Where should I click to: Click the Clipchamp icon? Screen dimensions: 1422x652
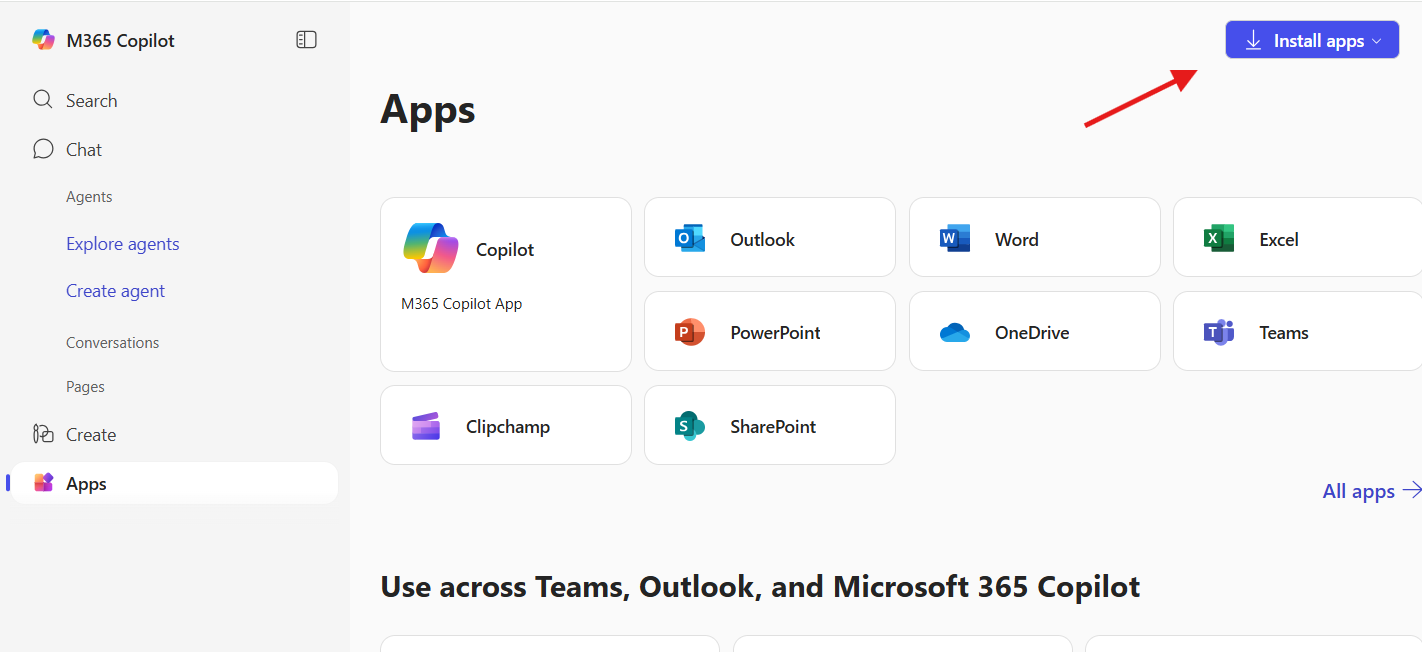pos(426,426)
